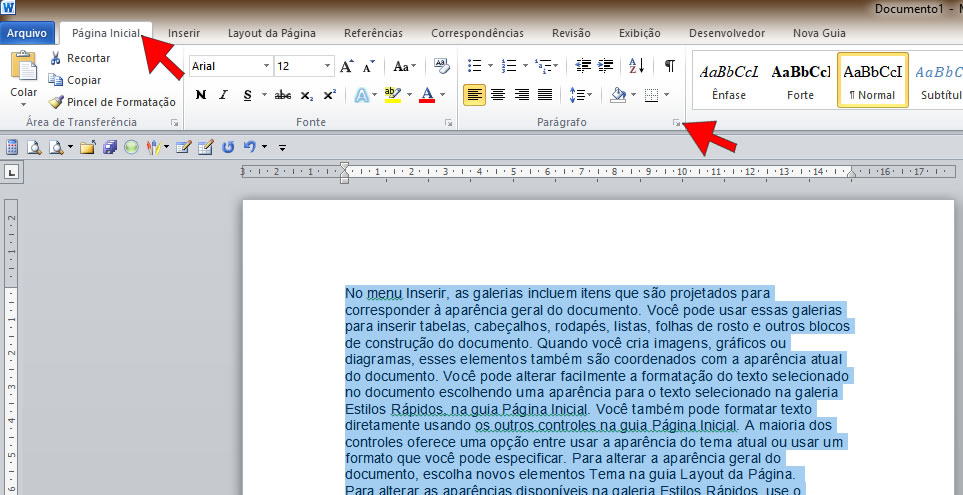Viewport: 963px width, 495px height.
Task: Click the Recortar scissors command
Action: click(79, 58)
